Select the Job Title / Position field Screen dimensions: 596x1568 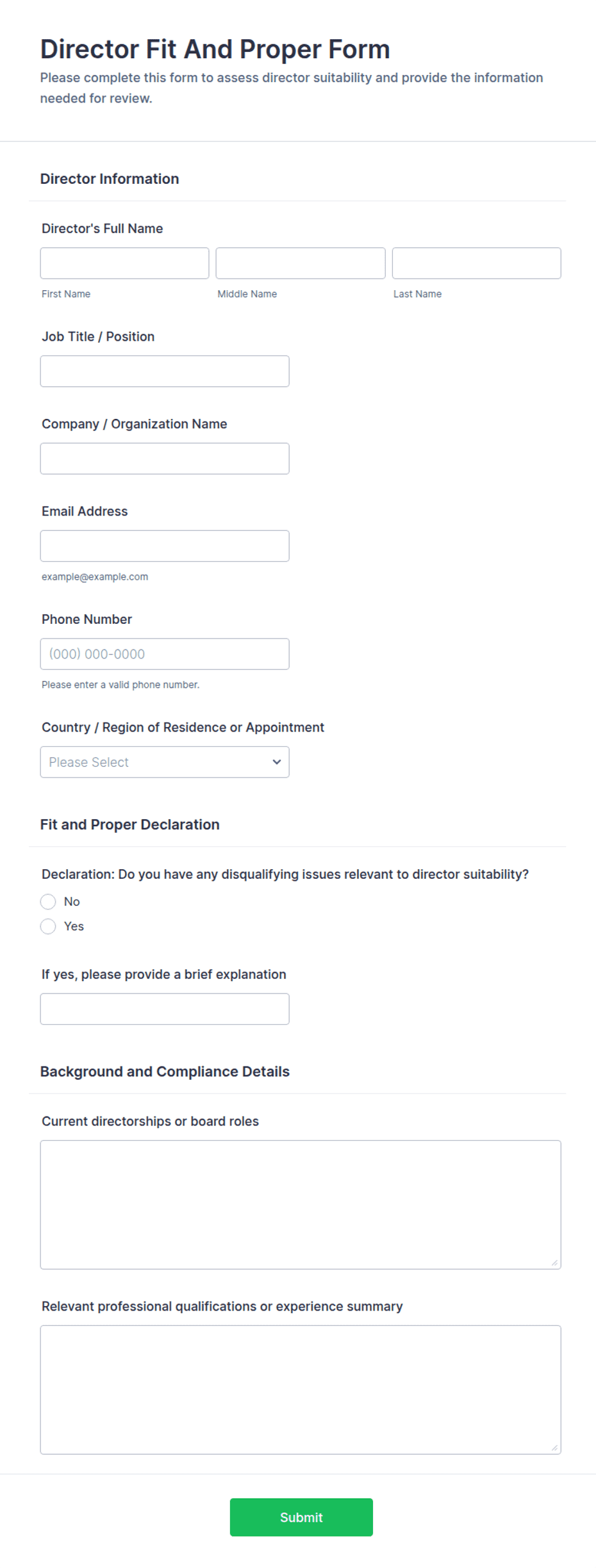[165, 372]
